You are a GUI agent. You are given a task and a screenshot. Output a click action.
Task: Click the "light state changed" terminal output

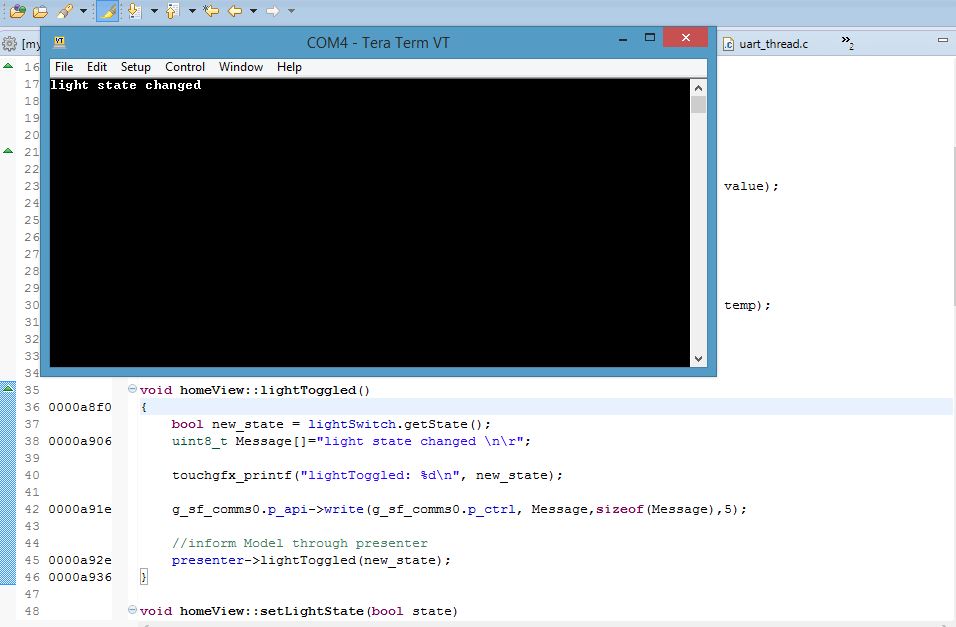pos(126,85)
